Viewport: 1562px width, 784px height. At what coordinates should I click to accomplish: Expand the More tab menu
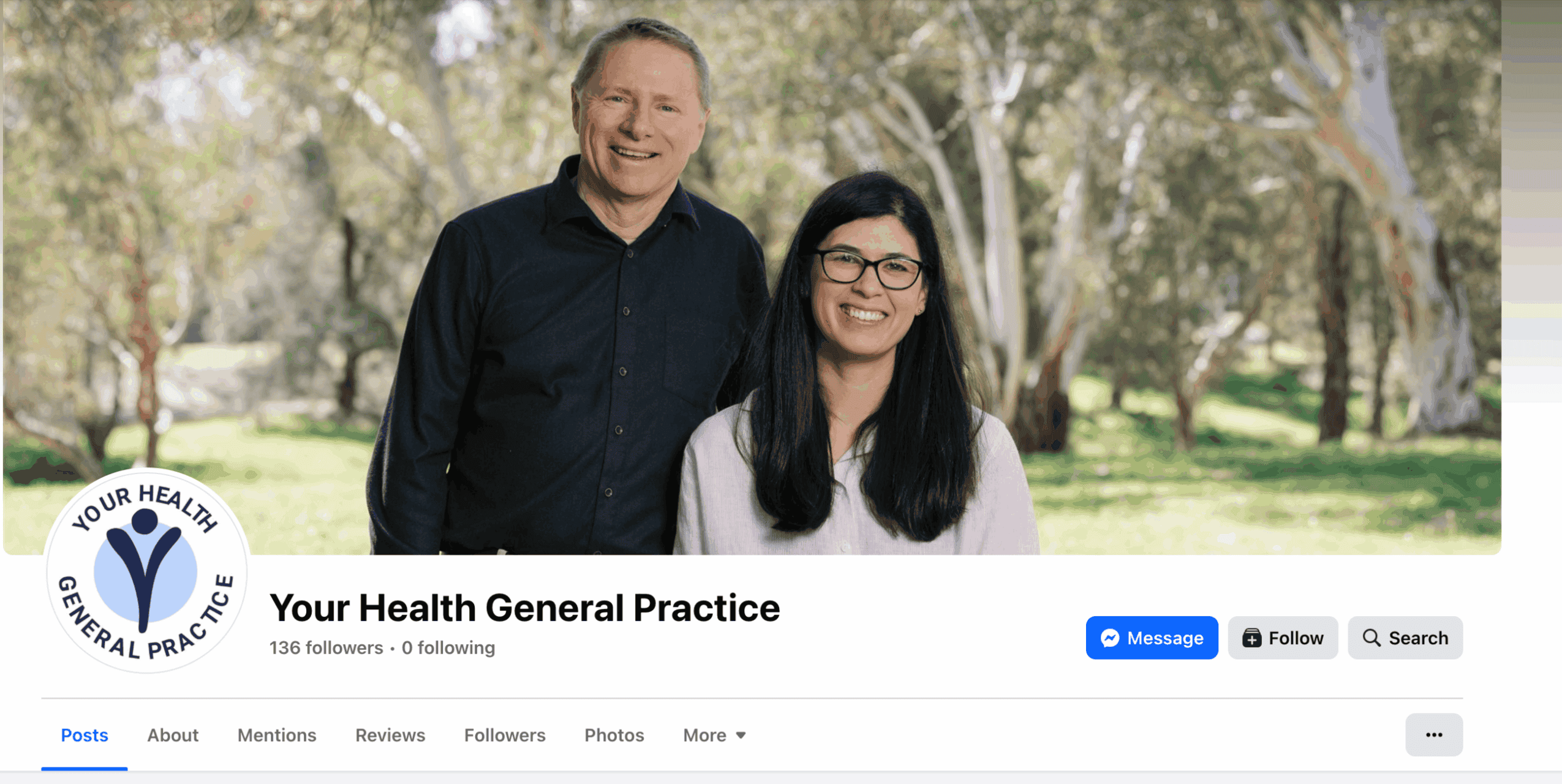coord(714,735)
